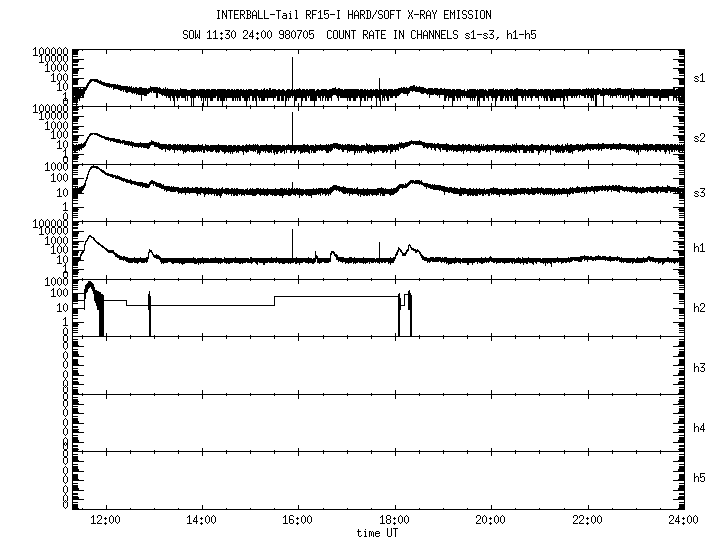Click the 14:00 time axis tick label
The height and width of the screenshot is (550, 720).
click(202, 520)
